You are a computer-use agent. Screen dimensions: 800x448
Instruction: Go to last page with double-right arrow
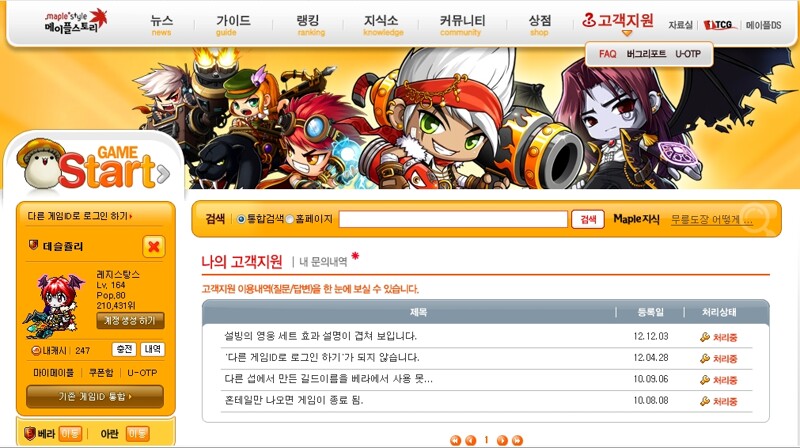point(517,440)
